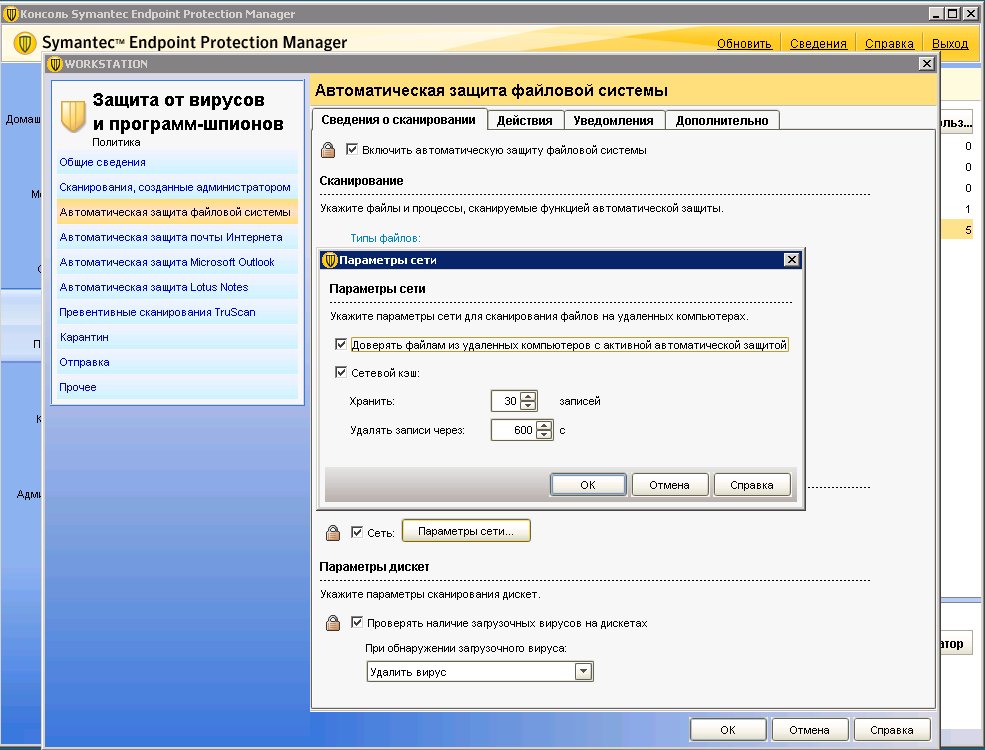985x750 pixels.
Task: Click the shield icon in the Параметры сети title bar
Action: [330, 260]
